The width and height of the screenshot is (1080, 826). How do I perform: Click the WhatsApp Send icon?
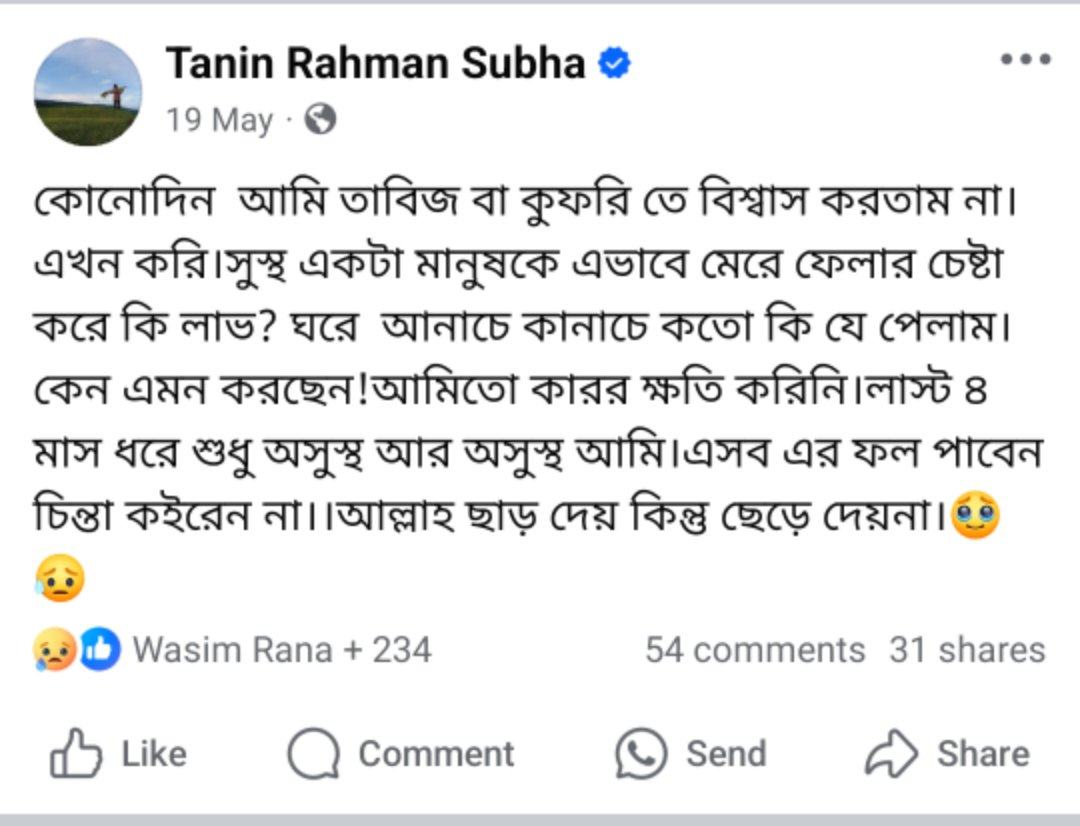coord(641,754)
